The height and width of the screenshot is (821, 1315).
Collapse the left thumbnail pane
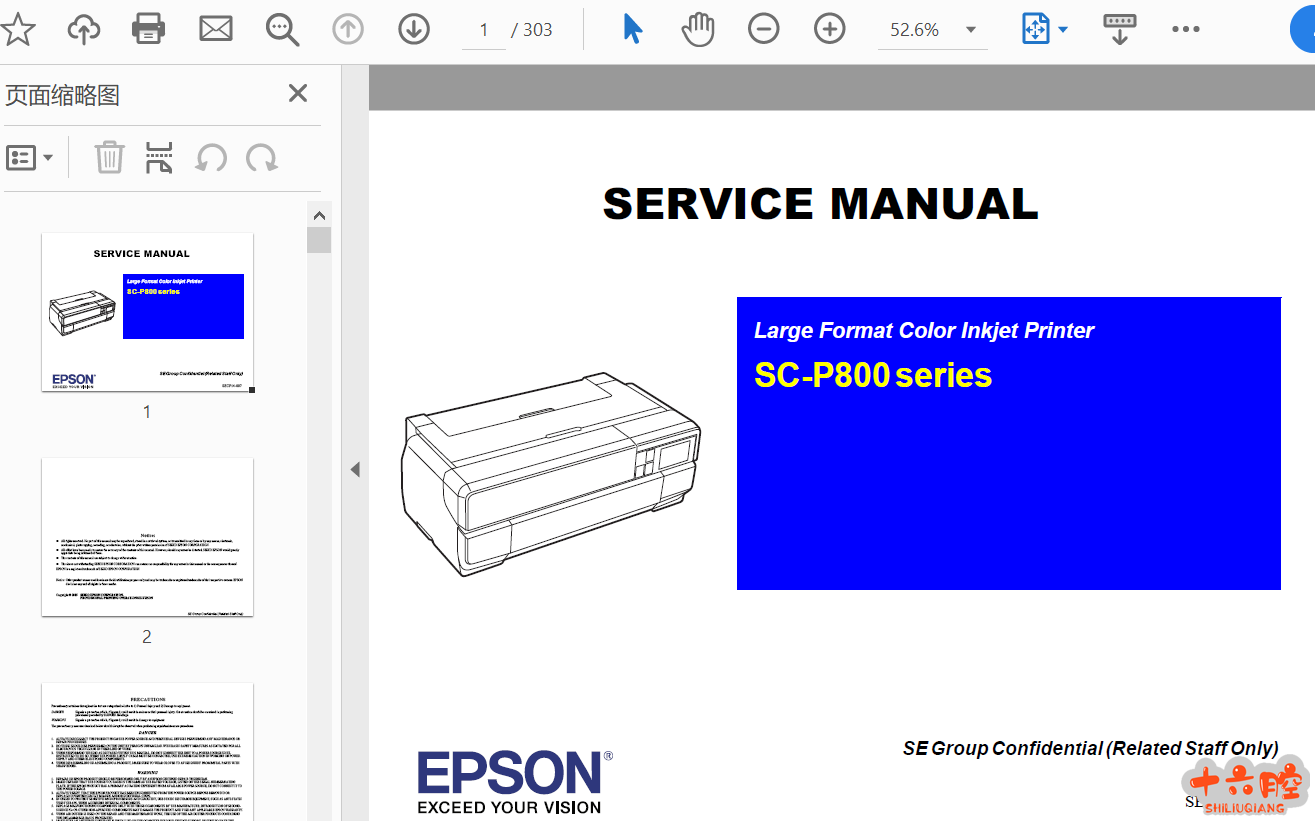pos(355,470)
